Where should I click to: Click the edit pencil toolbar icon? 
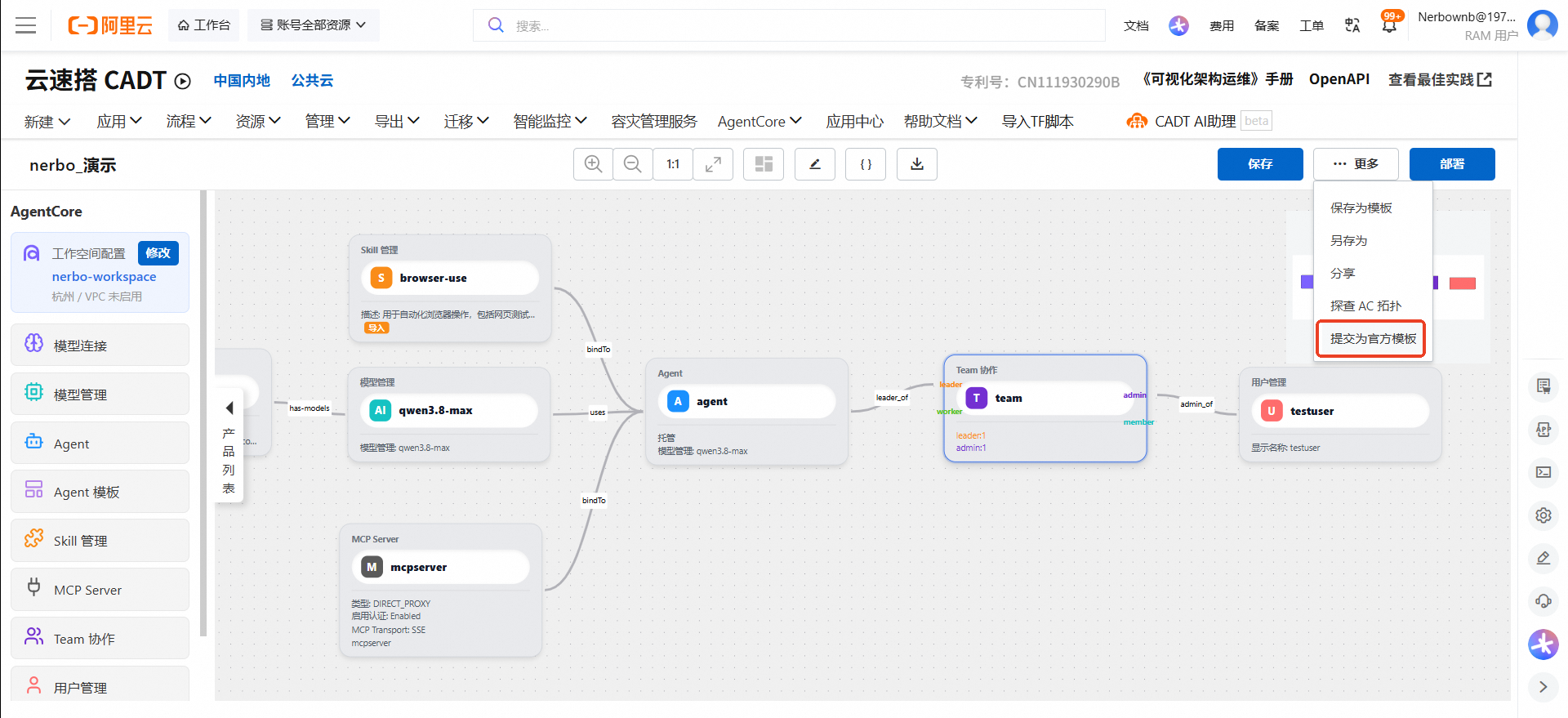point(815,164)
